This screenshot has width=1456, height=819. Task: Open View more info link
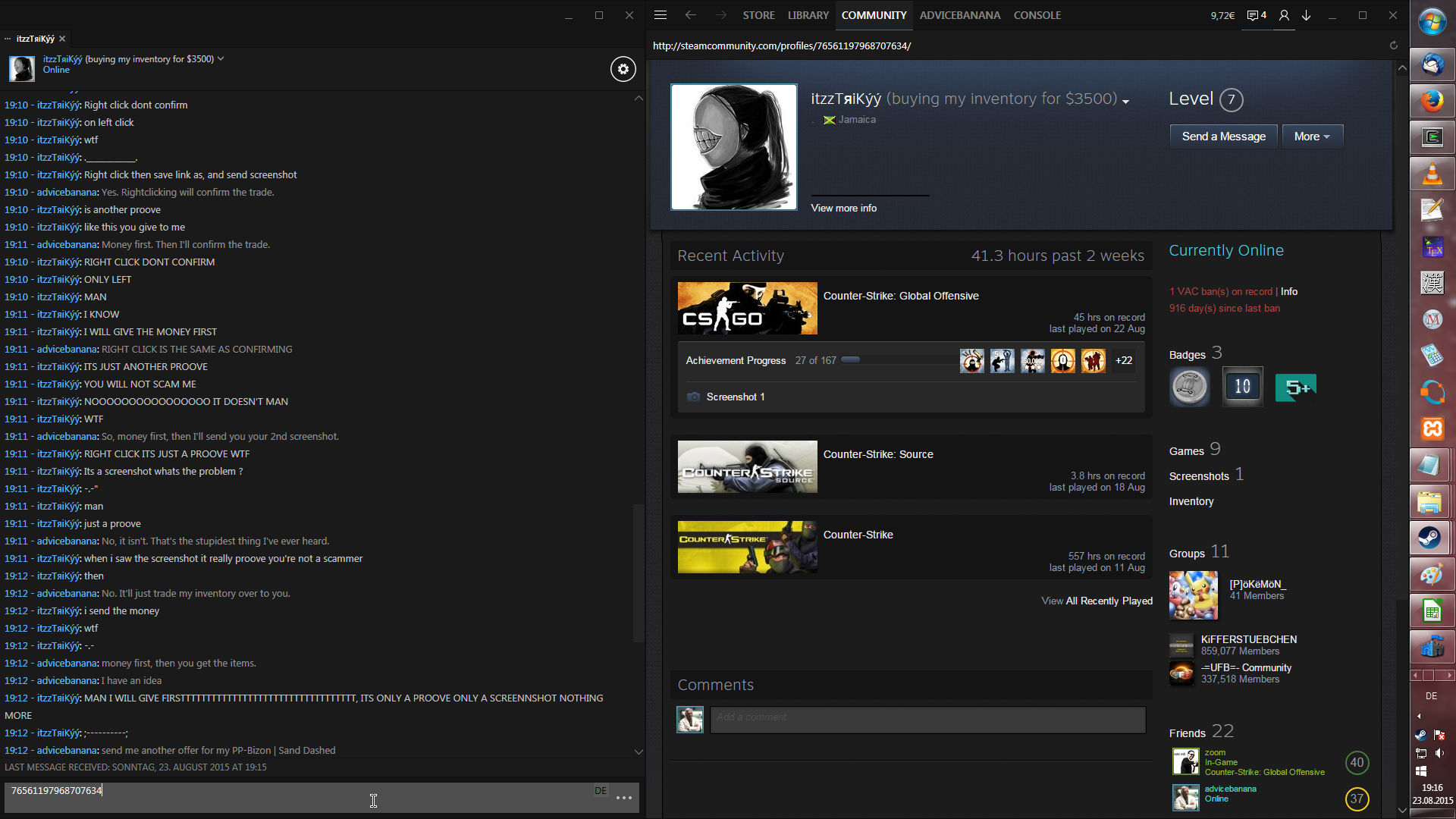(x=843, y=208)
